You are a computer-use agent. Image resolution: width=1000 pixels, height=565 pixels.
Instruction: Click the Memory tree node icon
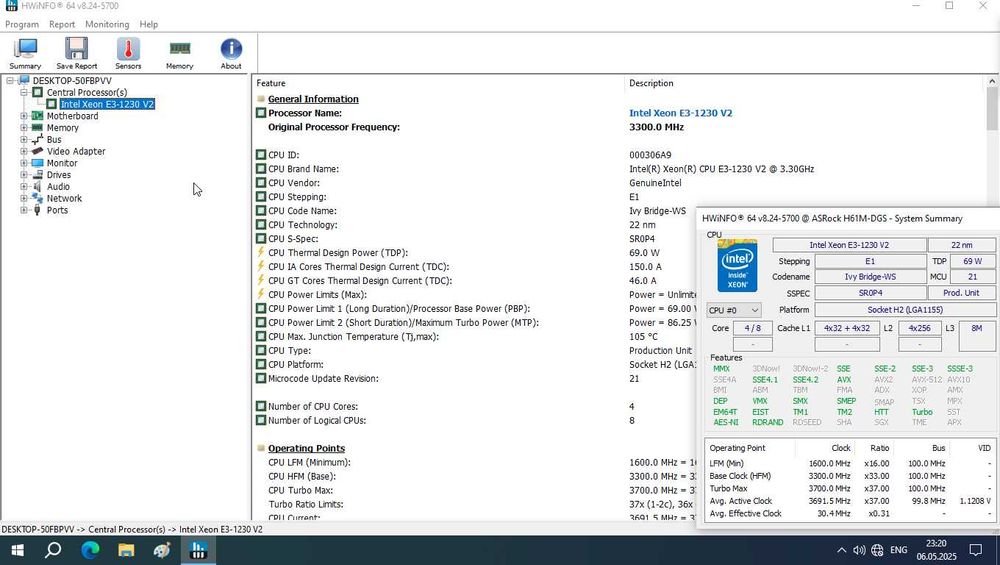coord(38,128)
